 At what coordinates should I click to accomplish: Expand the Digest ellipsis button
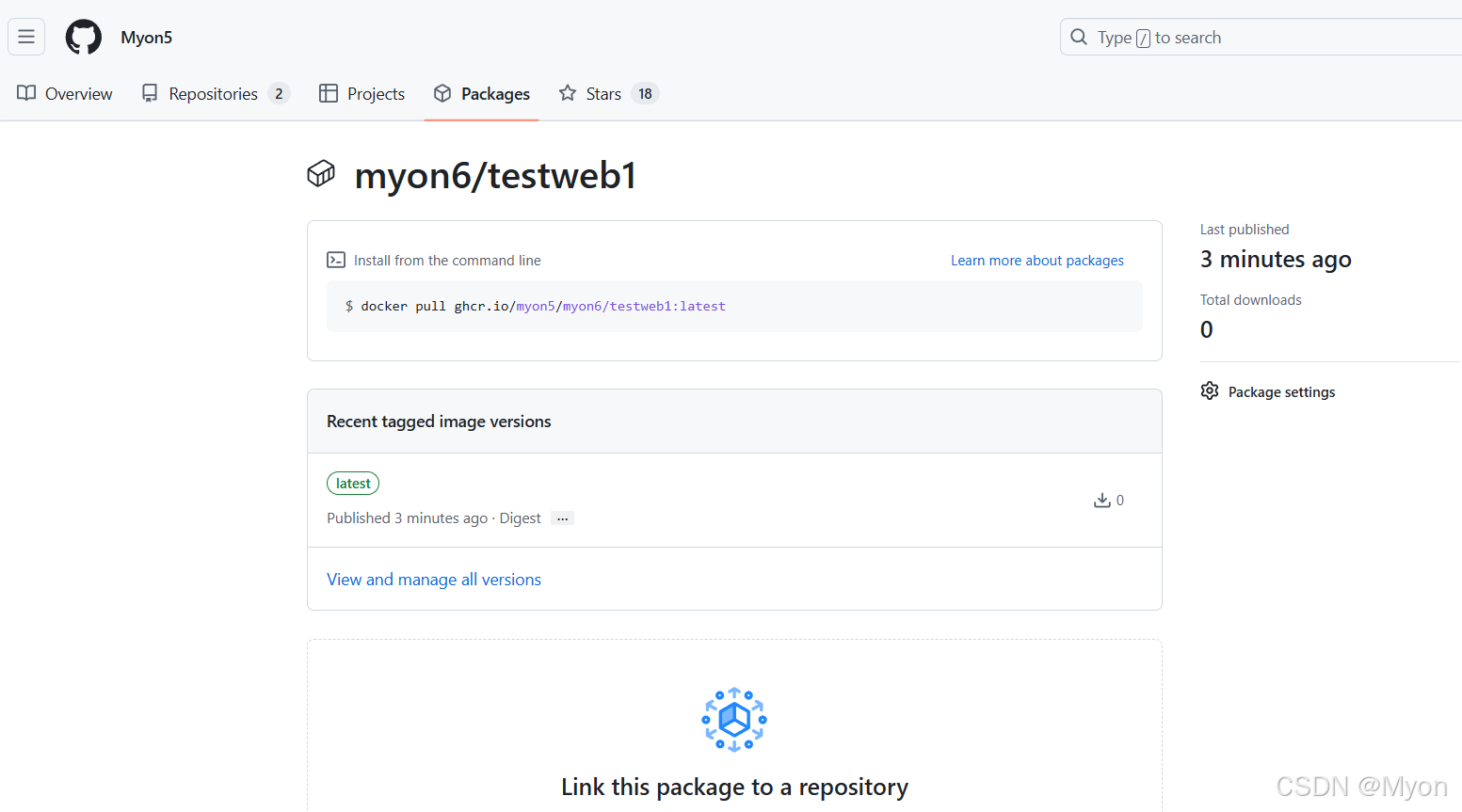pos(562,518)
